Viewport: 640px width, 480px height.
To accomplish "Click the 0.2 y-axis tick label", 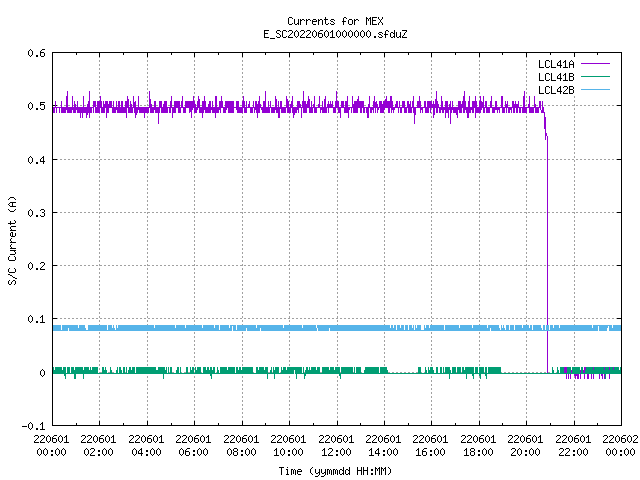I will click(x=36, y=266).
